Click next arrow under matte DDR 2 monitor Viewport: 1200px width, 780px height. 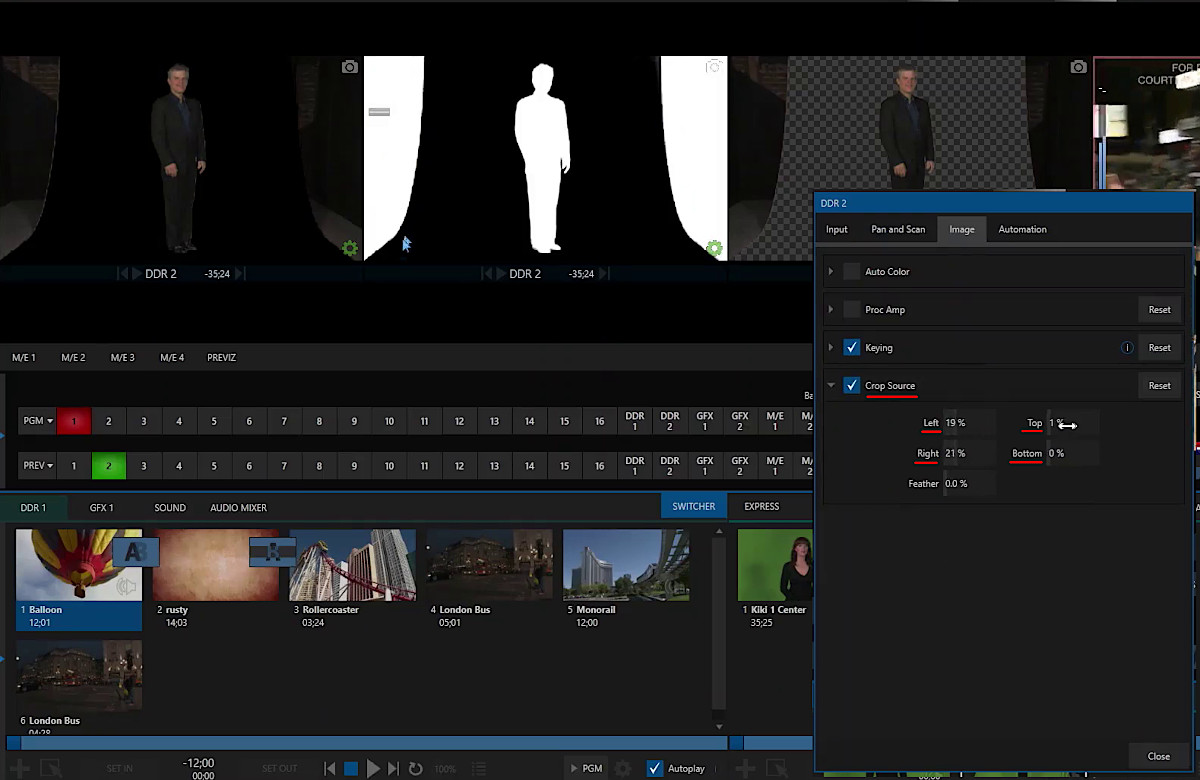pos(604,273)
